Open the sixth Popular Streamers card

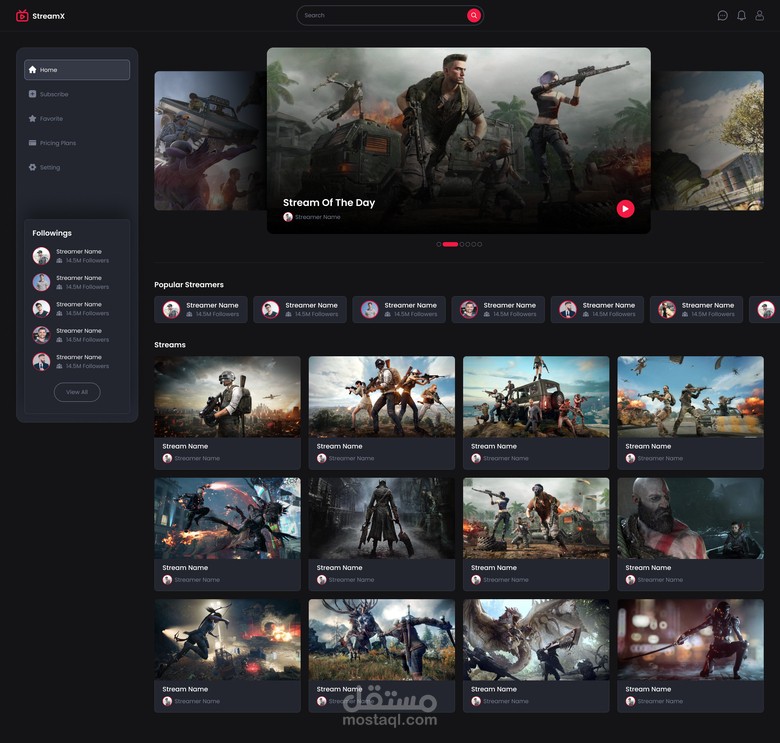(696, 309)
